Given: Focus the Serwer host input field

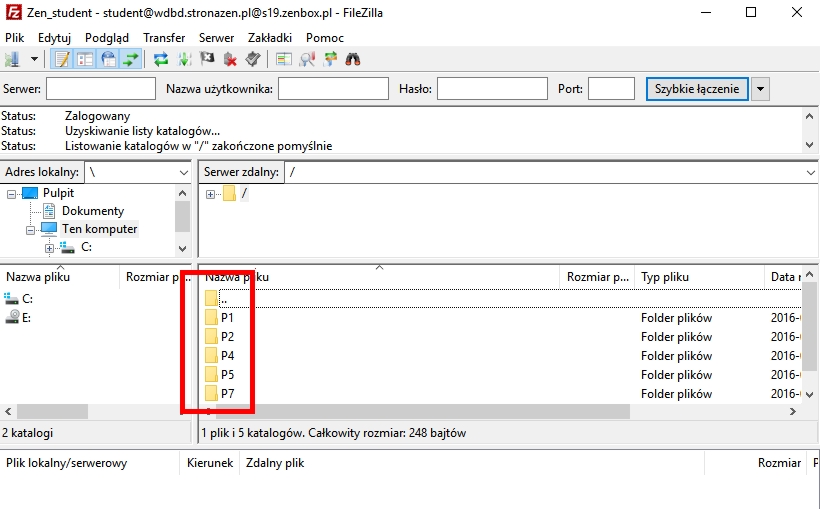Looking at the screenshot, I should tap(101, 88).
